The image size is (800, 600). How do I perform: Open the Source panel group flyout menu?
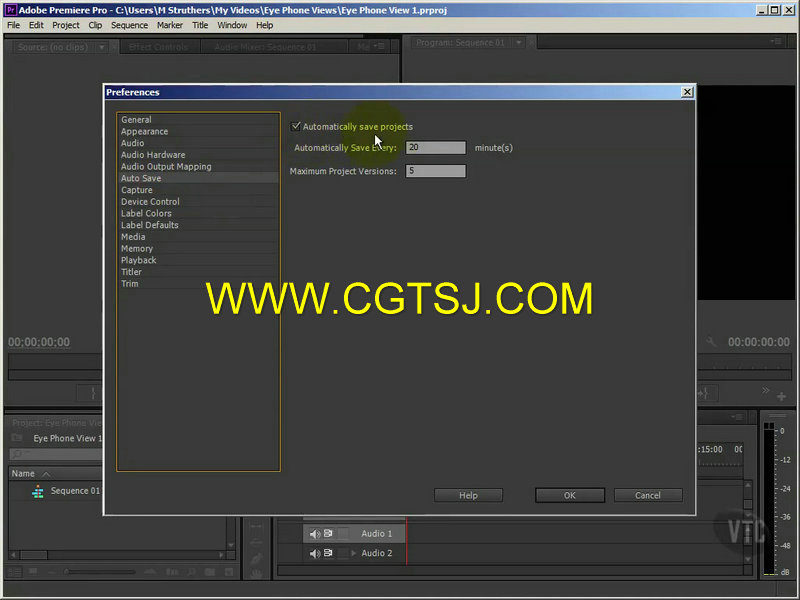(x=378, y=46)
